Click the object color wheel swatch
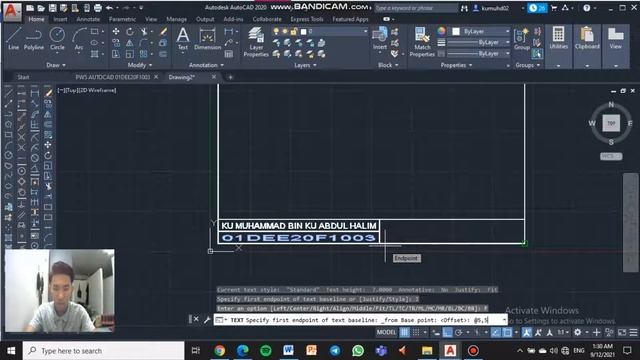 pyautogui.click(x=441, y=31)
